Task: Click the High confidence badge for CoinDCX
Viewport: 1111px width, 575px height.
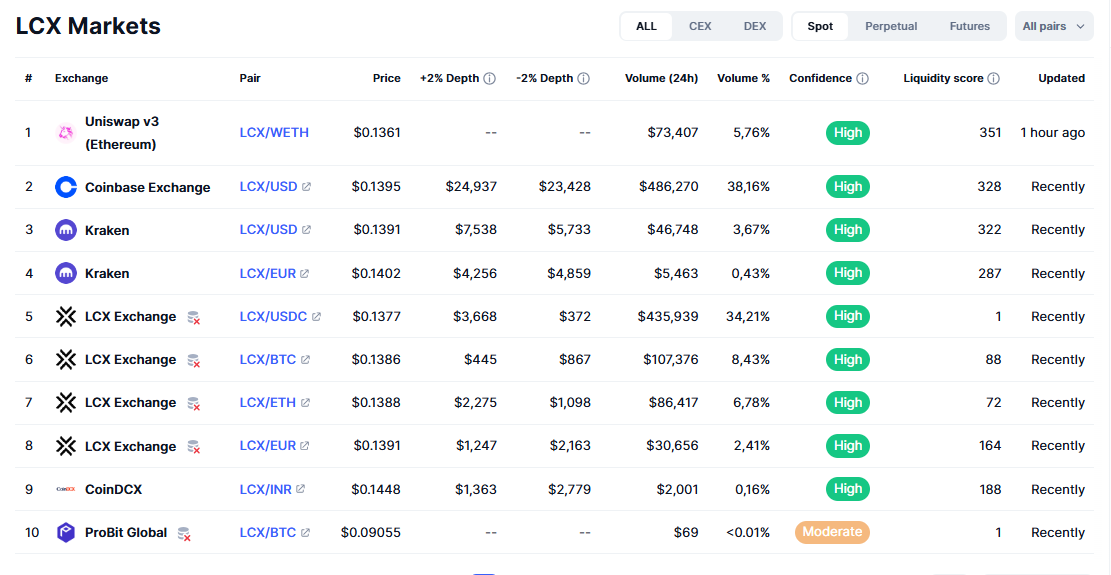Action: (x=847, y=489)
